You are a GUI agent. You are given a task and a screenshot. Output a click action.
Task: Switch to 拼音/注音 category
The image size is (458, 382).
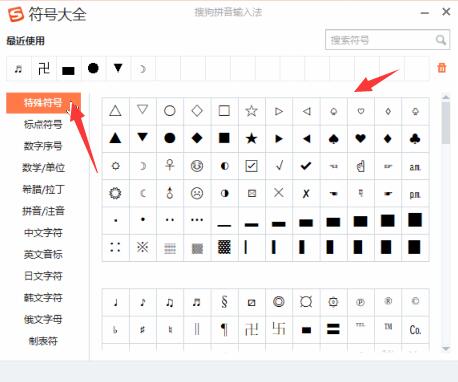pos(43,211)
